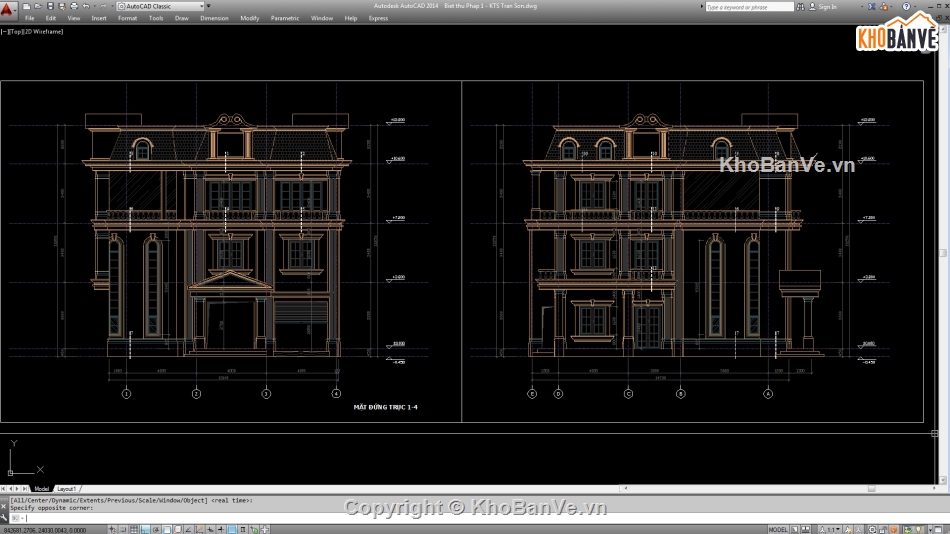Open the Undo history dropdown arrow
Viewport: 950px width, 534px height.
(95, 6)
